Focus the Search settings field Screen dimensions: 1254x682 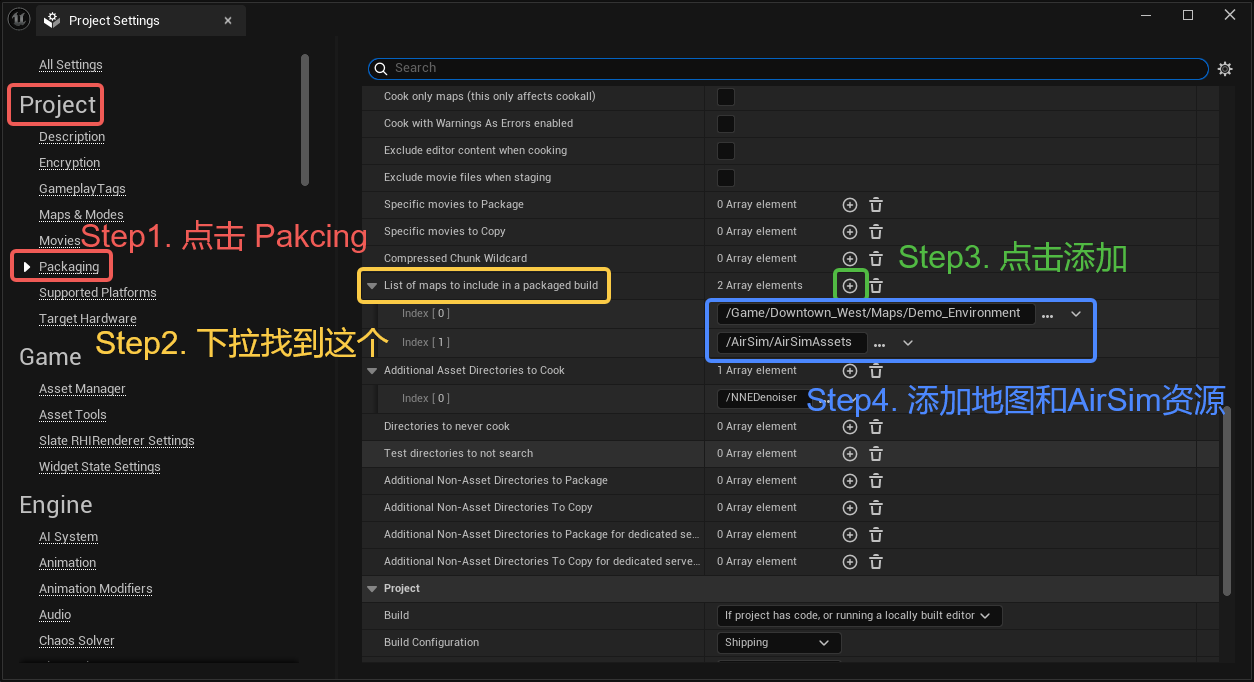click(788, 68)
